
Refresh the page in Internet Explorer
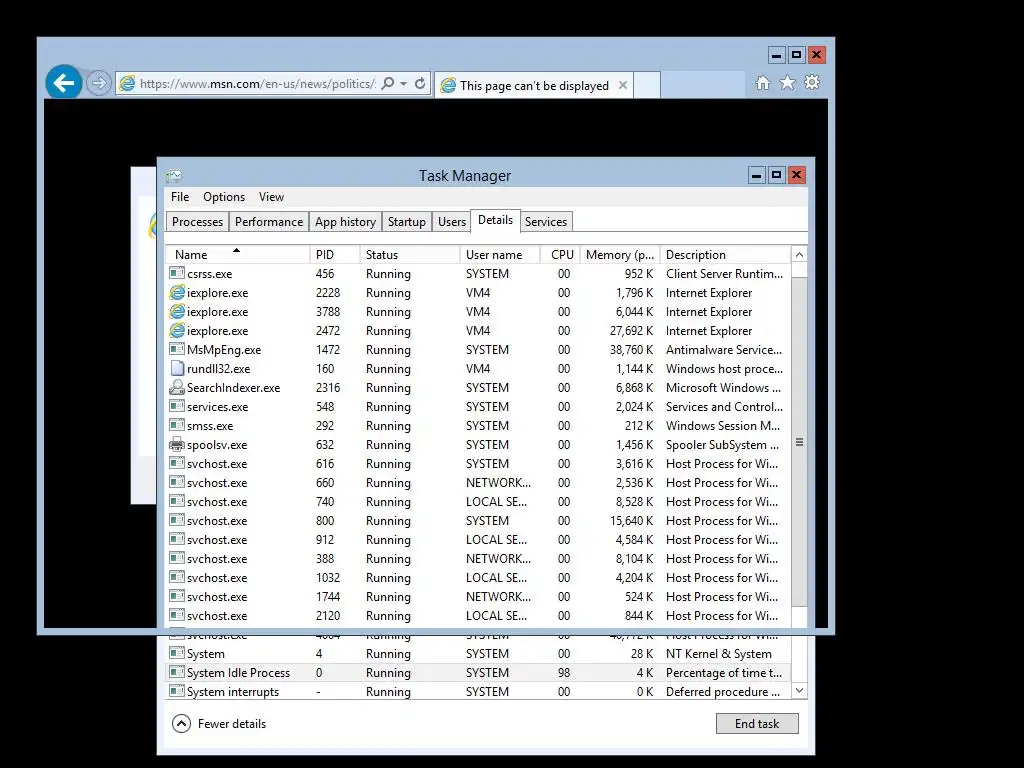[x=420, y=84]
